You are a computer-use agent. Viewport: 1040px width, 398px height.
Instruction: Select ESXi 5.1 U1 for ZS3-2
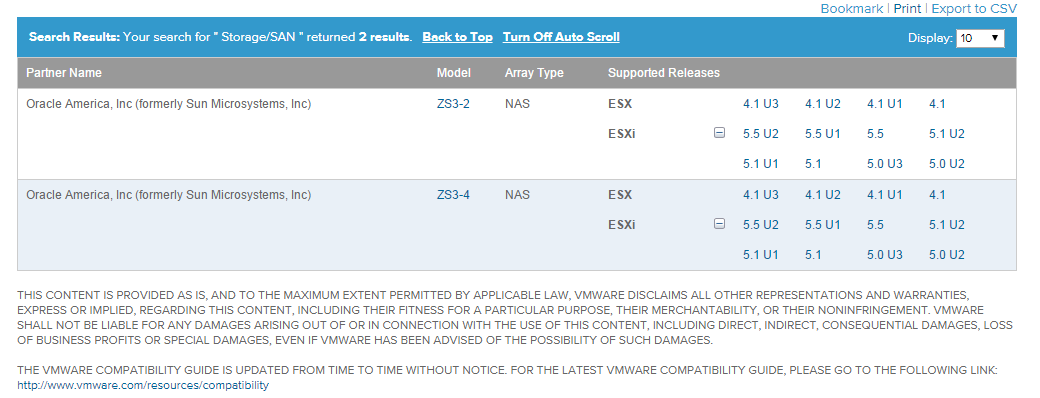click(761, 164)
